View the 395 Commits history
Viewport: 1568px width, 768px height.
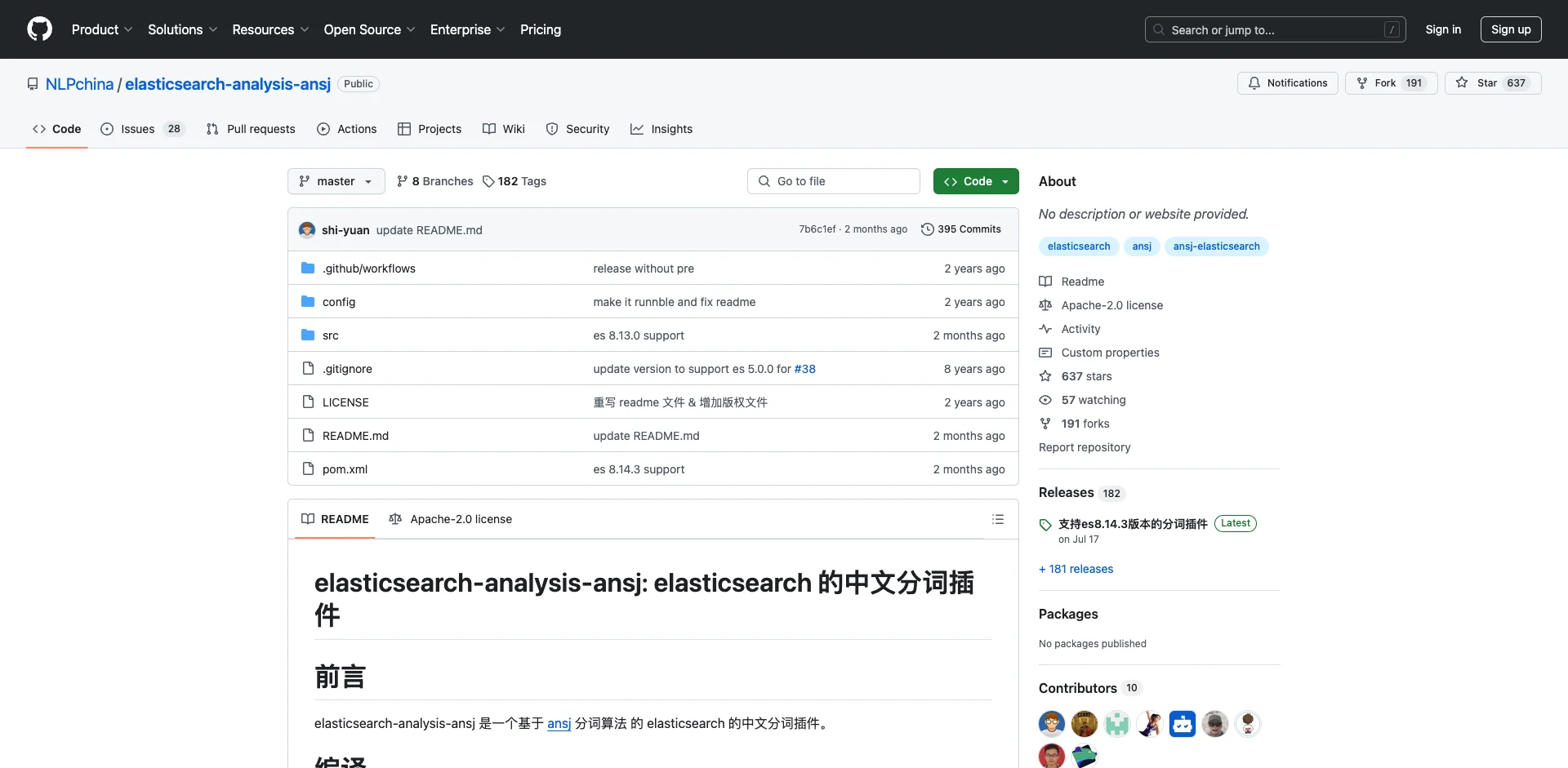(x=960, y=229)
